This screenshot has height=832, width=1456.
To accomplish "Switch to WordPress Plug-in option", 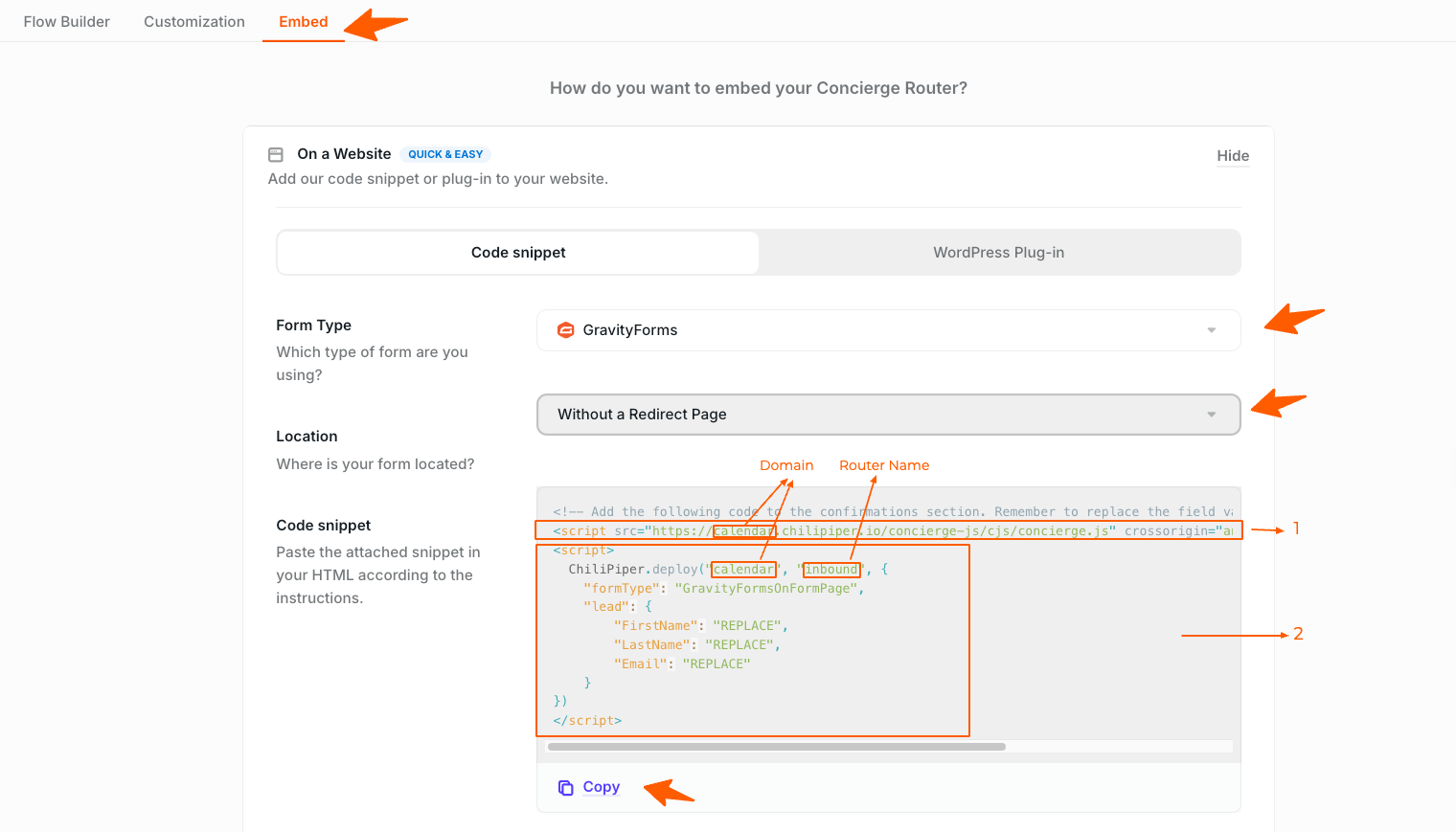I will (998, 253).
